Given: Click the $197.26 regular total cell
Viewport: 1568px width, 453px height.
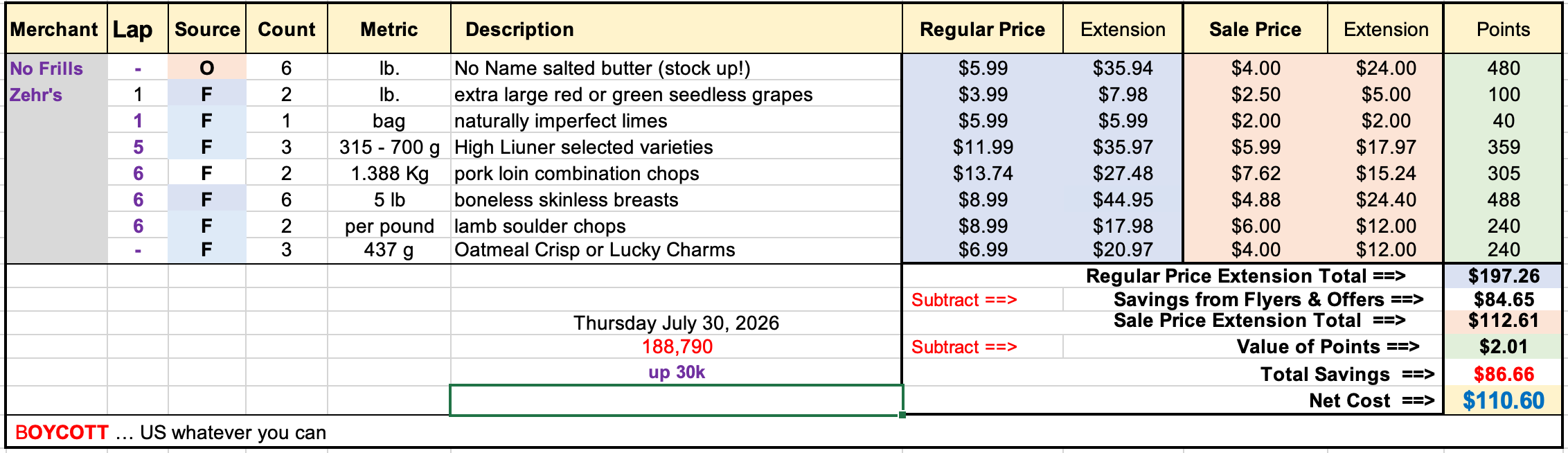Looking at the screenshot, I should pos(1503,276).
